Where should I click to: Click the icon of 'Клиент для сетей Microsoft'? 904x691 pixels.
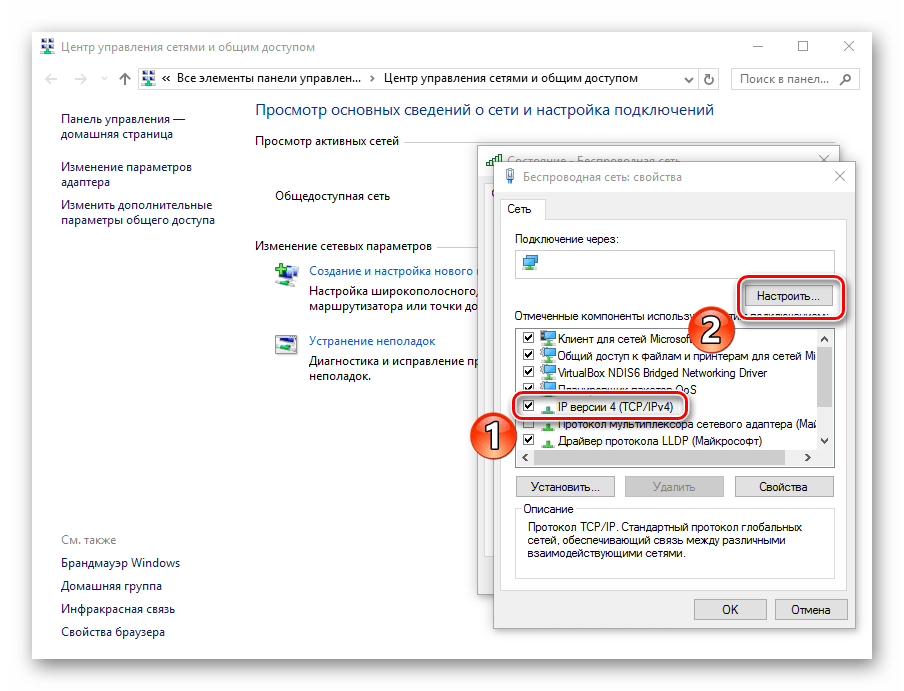click(x=548, y=338)
